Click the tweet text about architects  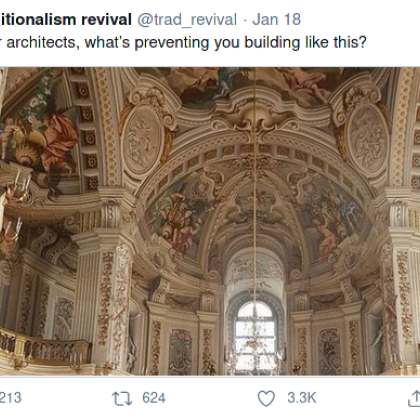[x=183, y=43]
